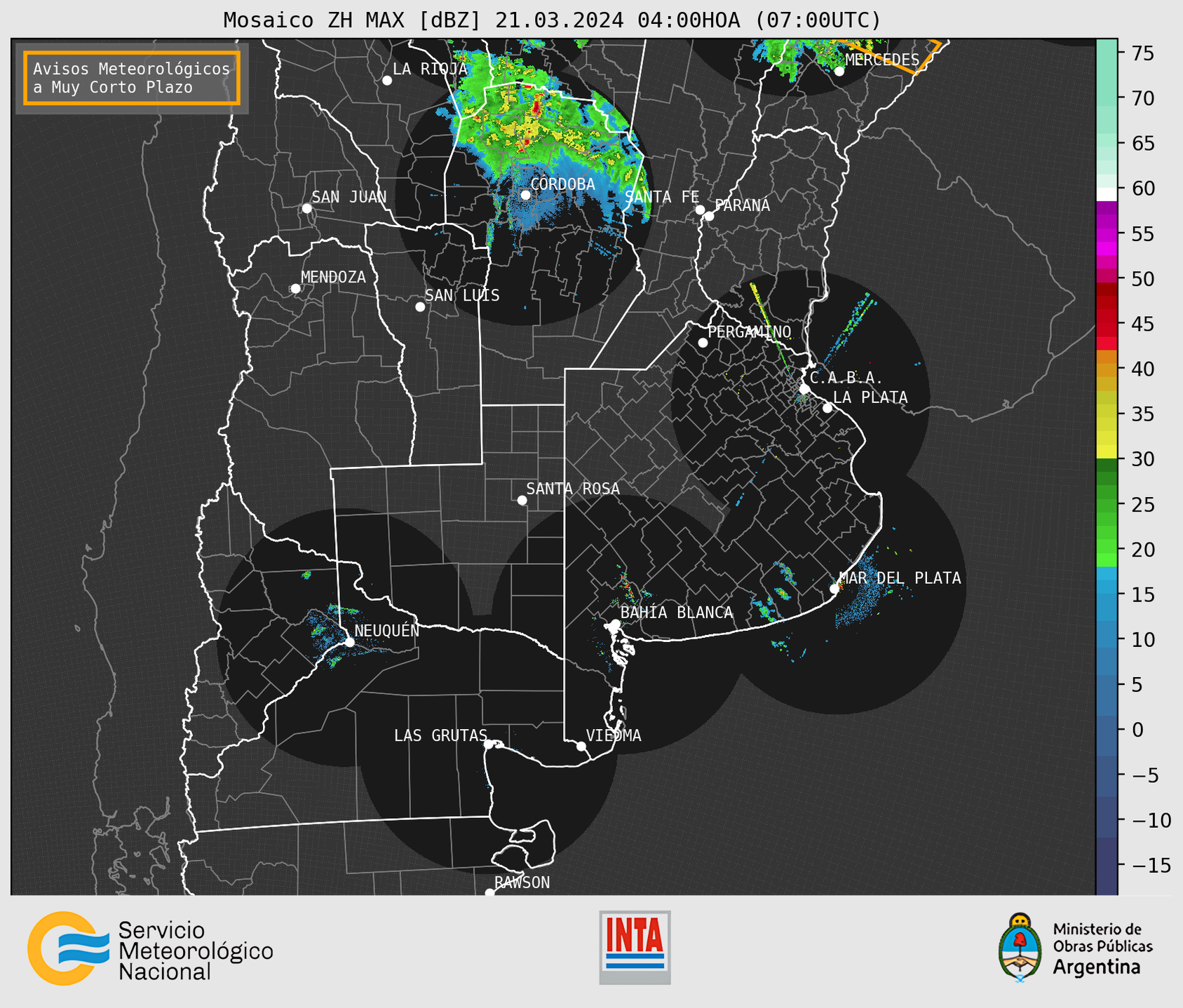1183x1008 pixels.
Task: Click the Pergamino city marker dot
Action: [703, 343]
